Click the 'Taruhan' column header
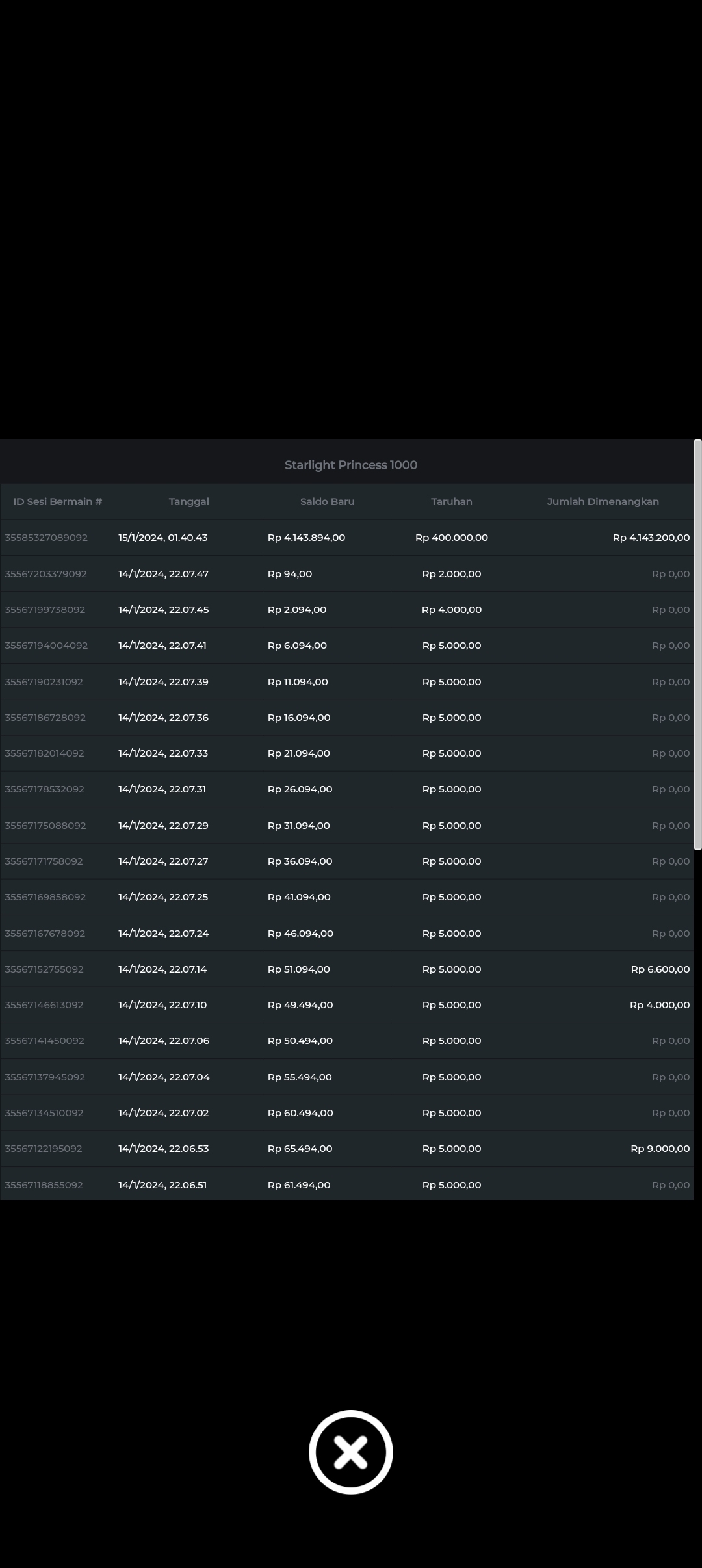 pyautogui.click(x=451, y=501)
